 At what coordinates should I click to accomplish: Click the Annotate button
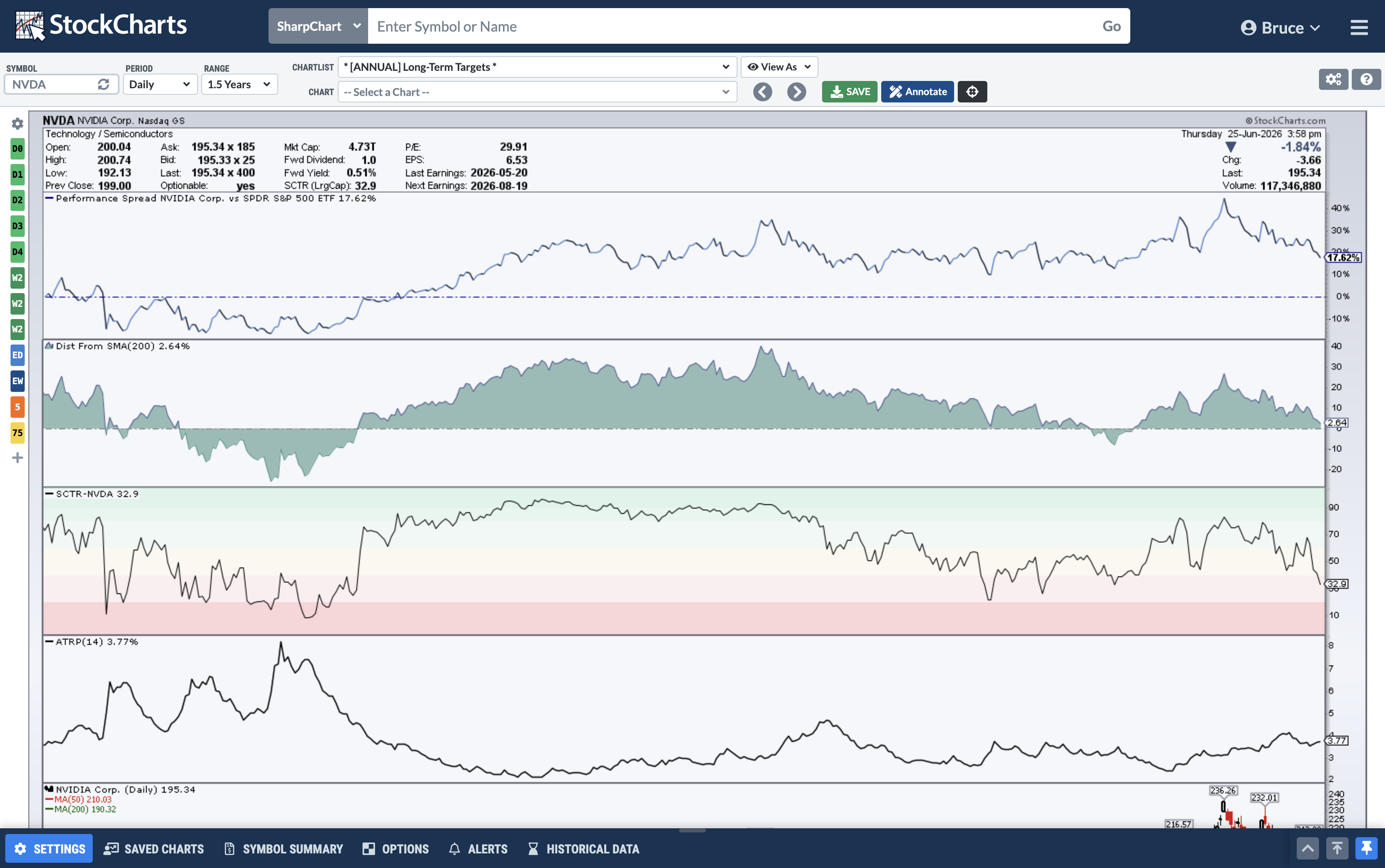(918, 92)
